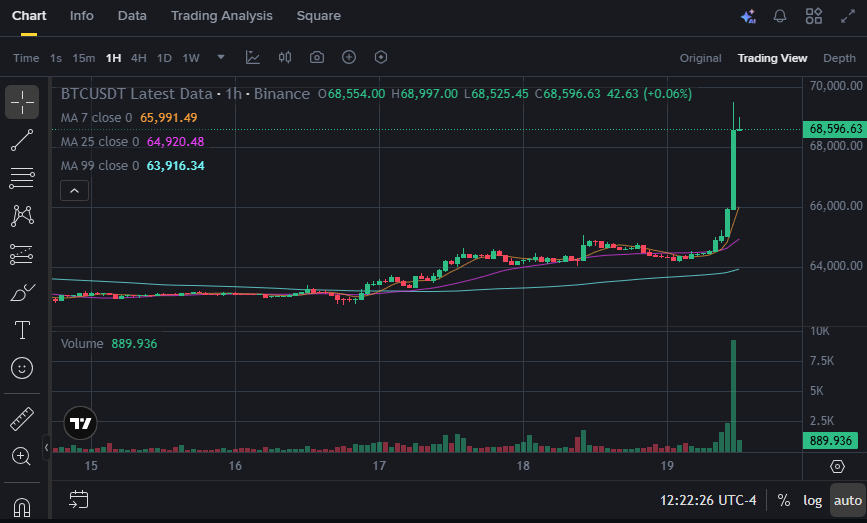Screen dimensions: 867x523
Task: Switch to Original chart view
Action: coord(701,58)
